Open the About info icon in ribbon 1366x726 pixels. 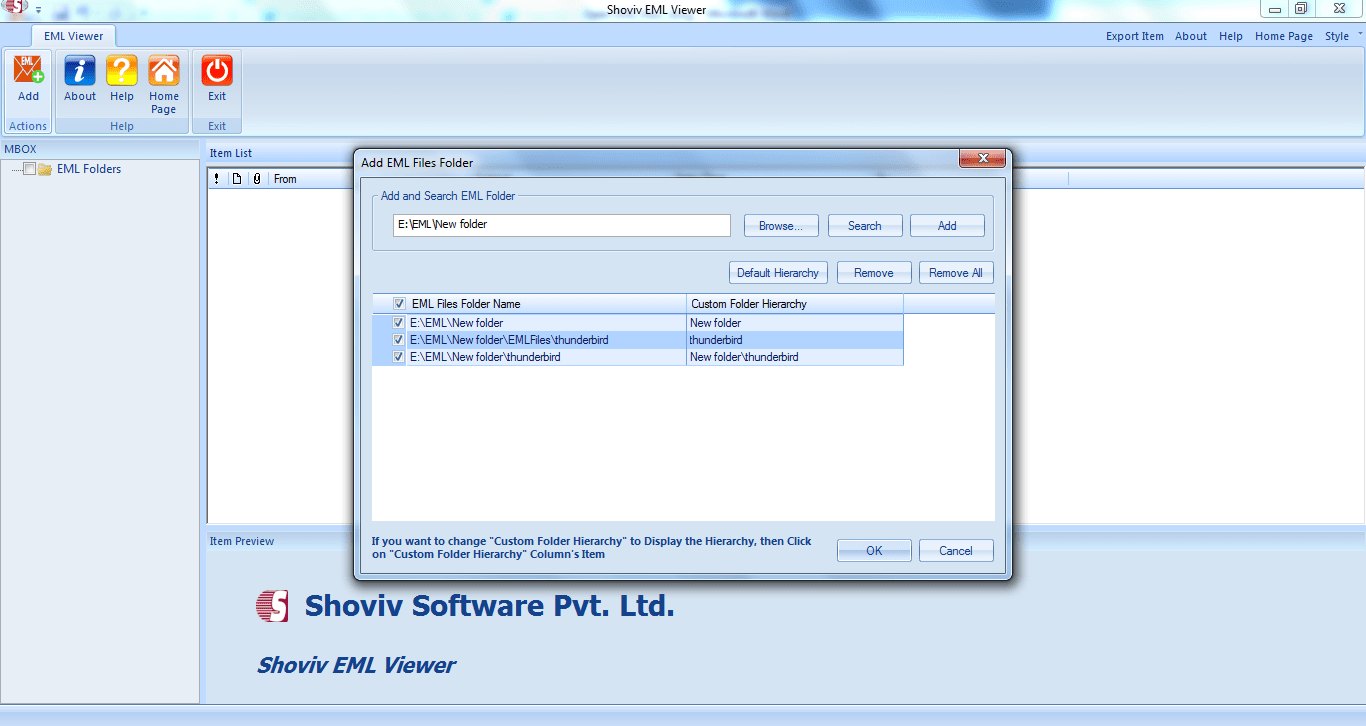[80, 70]
